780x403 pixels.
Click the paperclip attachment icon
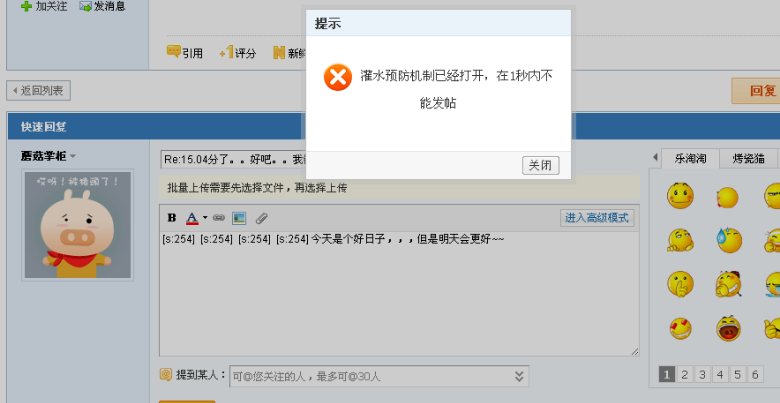(262, 218)
